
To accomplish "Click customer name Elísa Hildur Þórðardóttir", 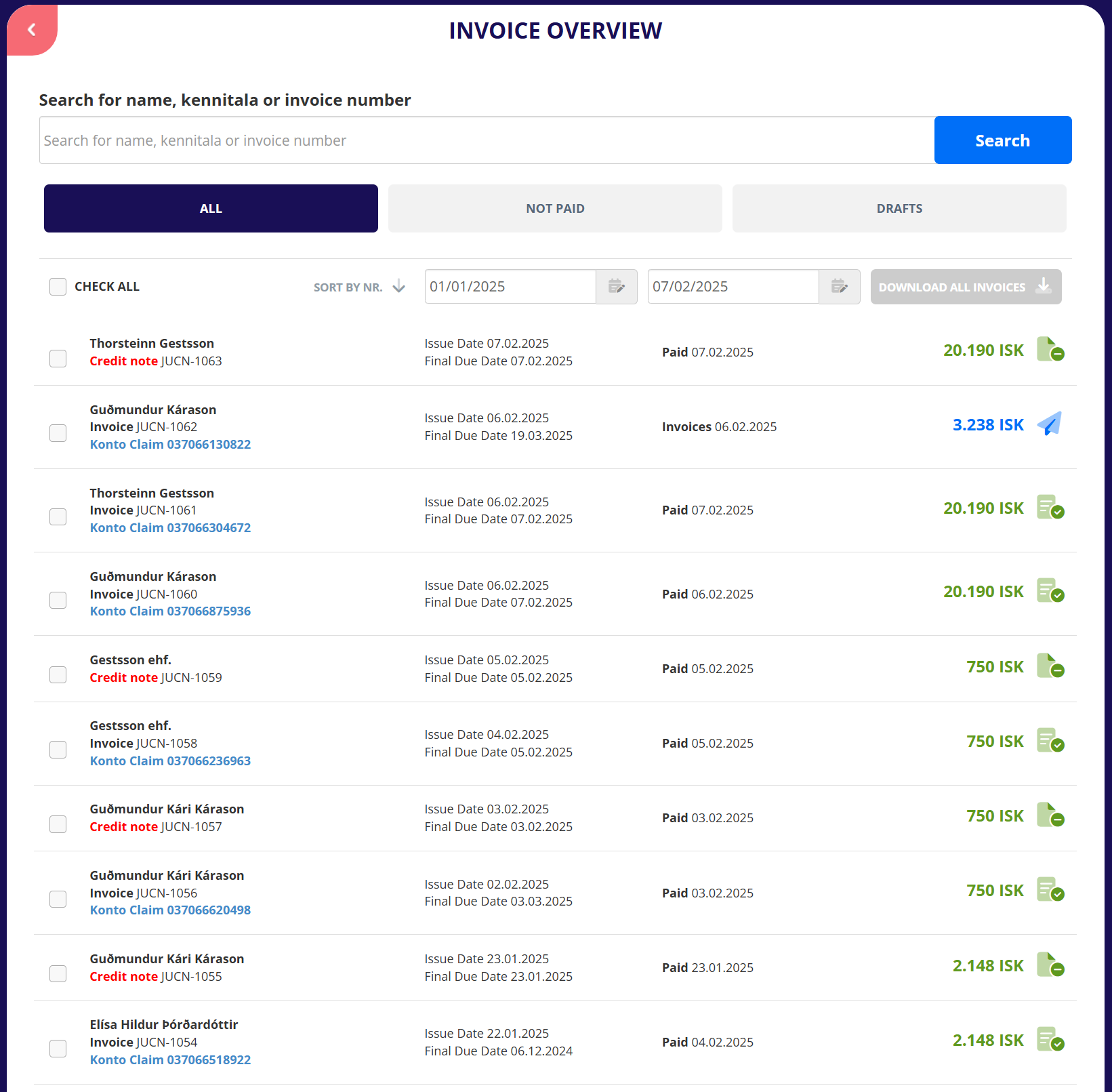I will coord(164,1025).
